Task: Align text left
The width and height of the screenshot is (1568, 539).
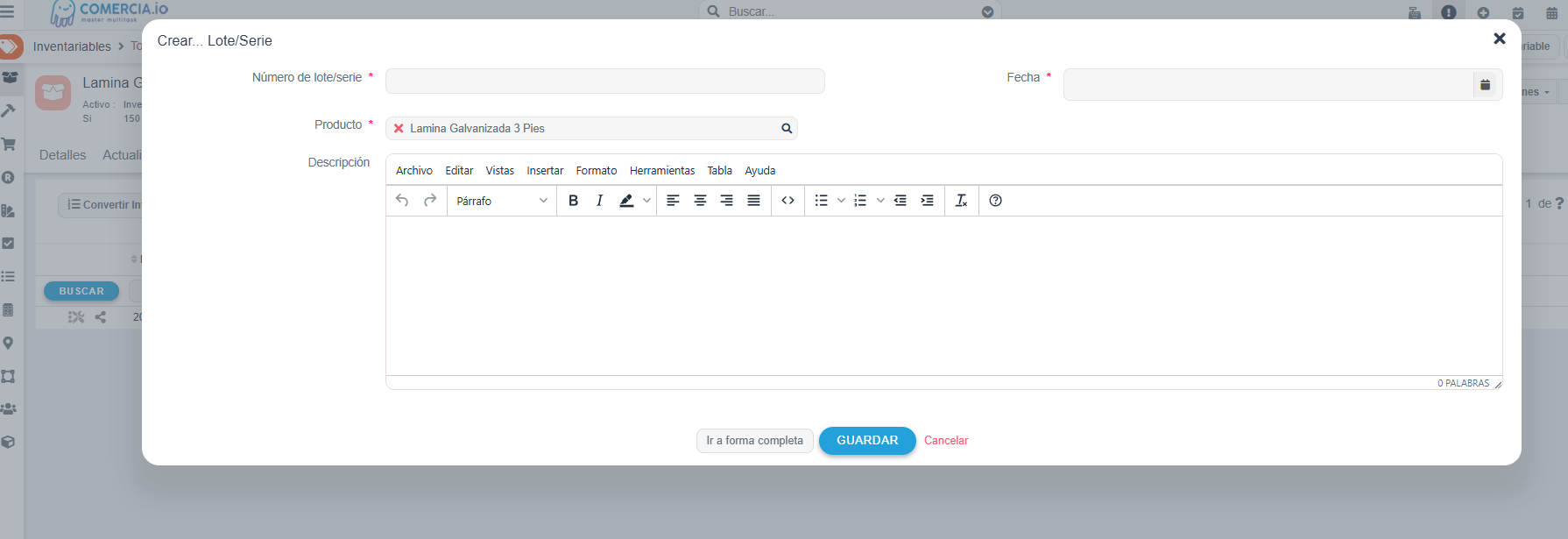Action: [x=673, y=201]
